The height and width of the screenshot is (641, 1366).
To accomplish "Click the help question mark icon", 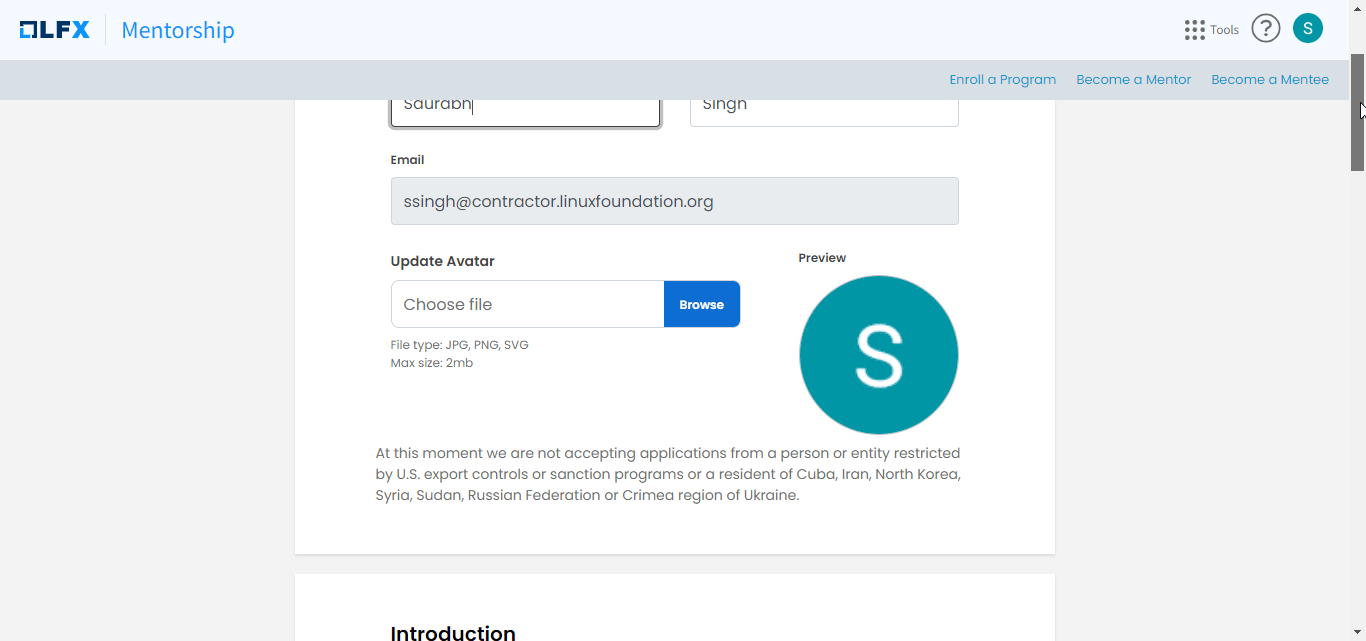I will click(x=1266, y=29).
